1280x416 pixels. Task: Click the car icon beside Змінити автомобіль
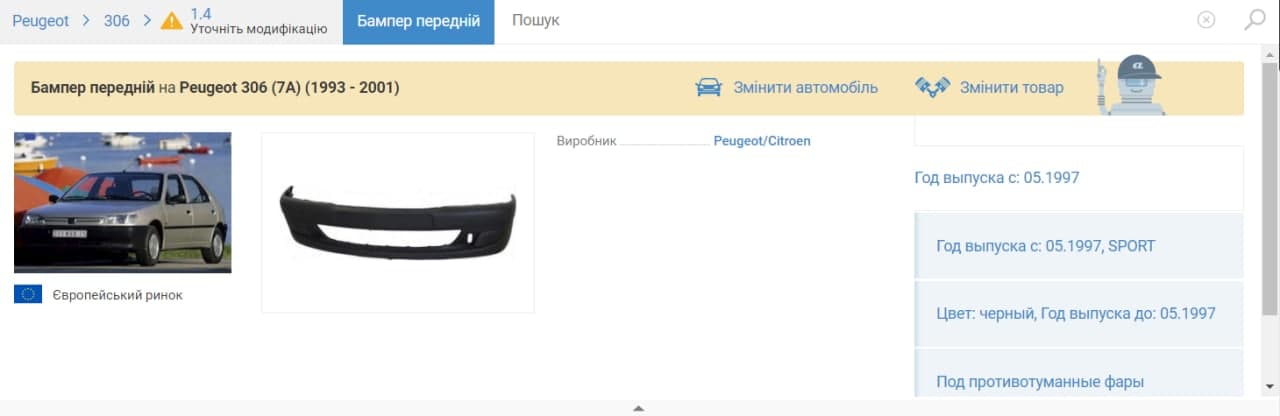(709, 87)
